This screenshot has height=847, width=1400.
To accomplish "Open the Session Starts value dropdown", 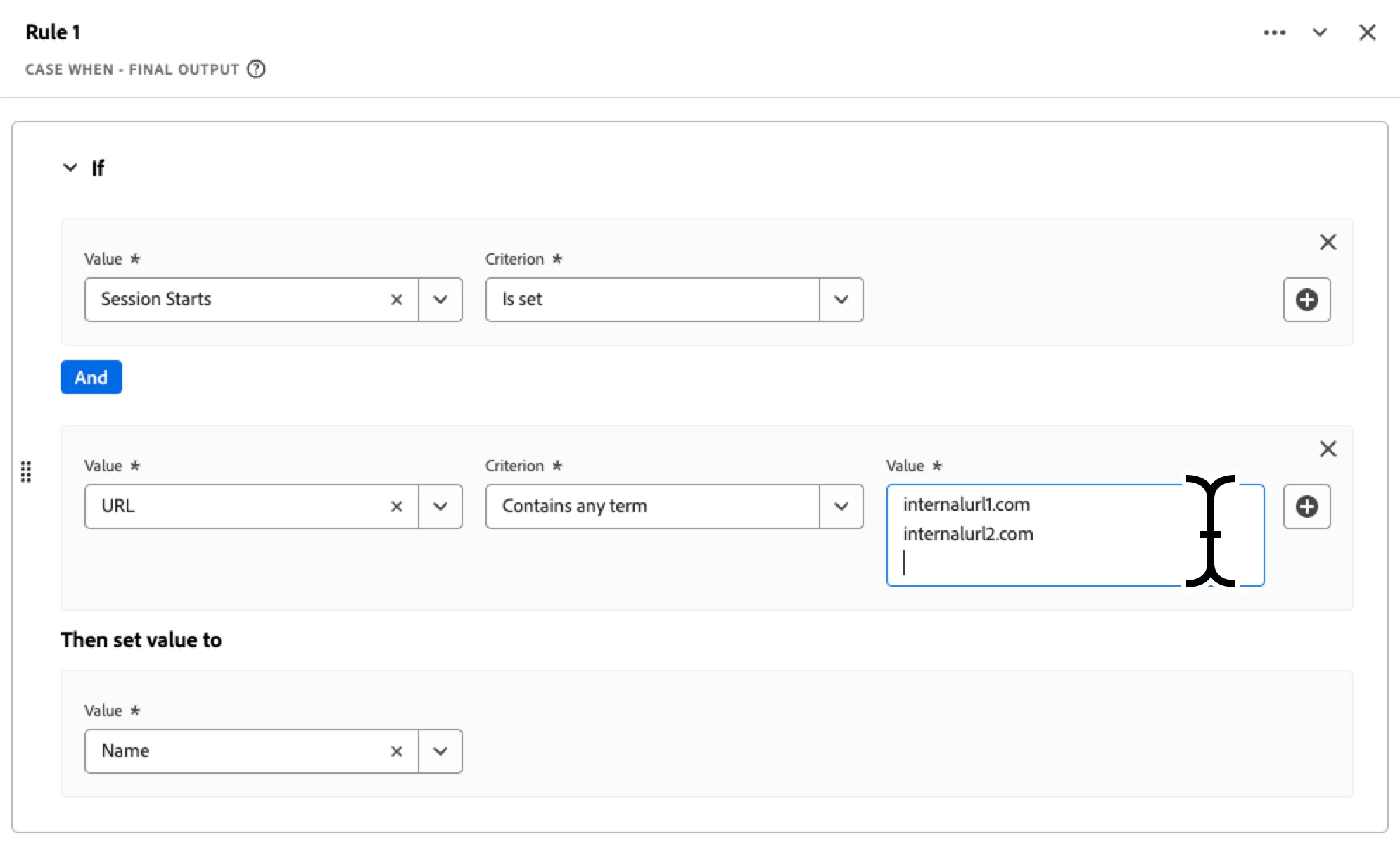I will [440, 300].
